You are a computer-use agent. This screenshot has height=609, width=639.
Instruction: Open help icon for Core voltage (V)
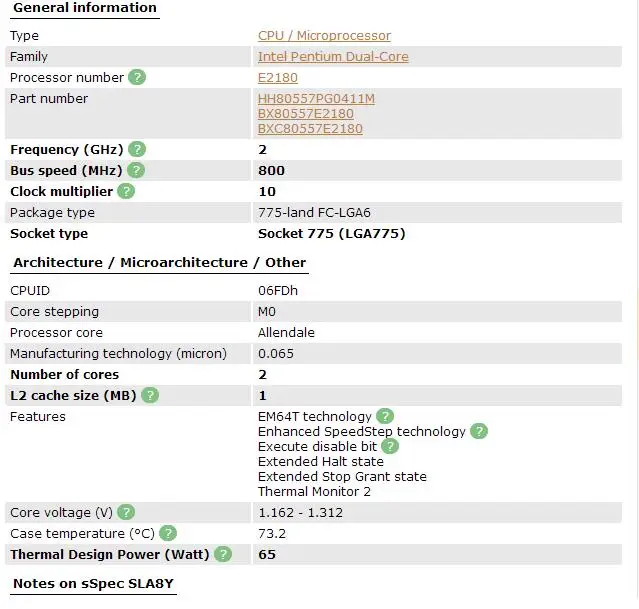click(126, 512)
